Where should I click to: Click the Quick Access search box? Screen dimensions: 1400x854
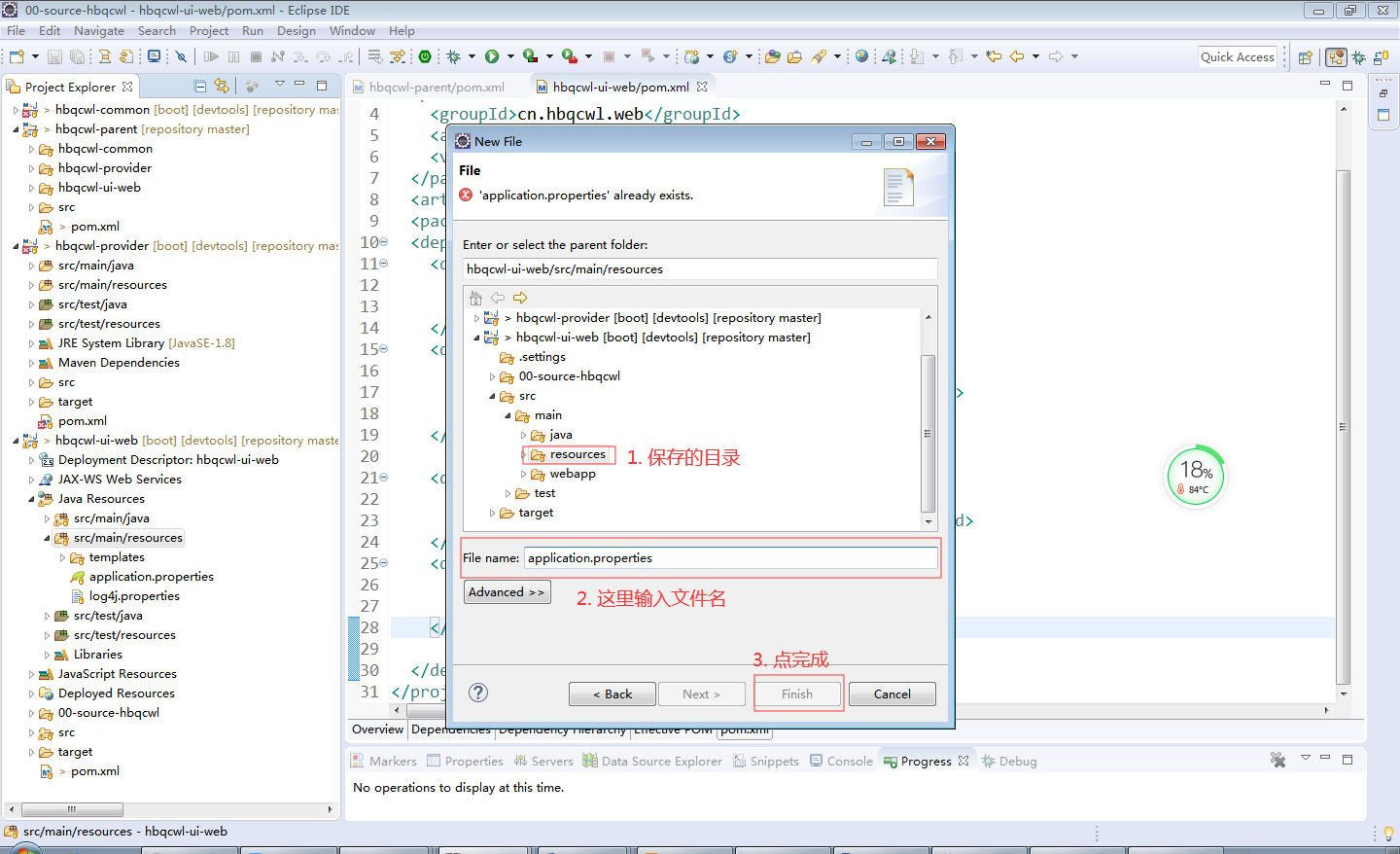1238,56
